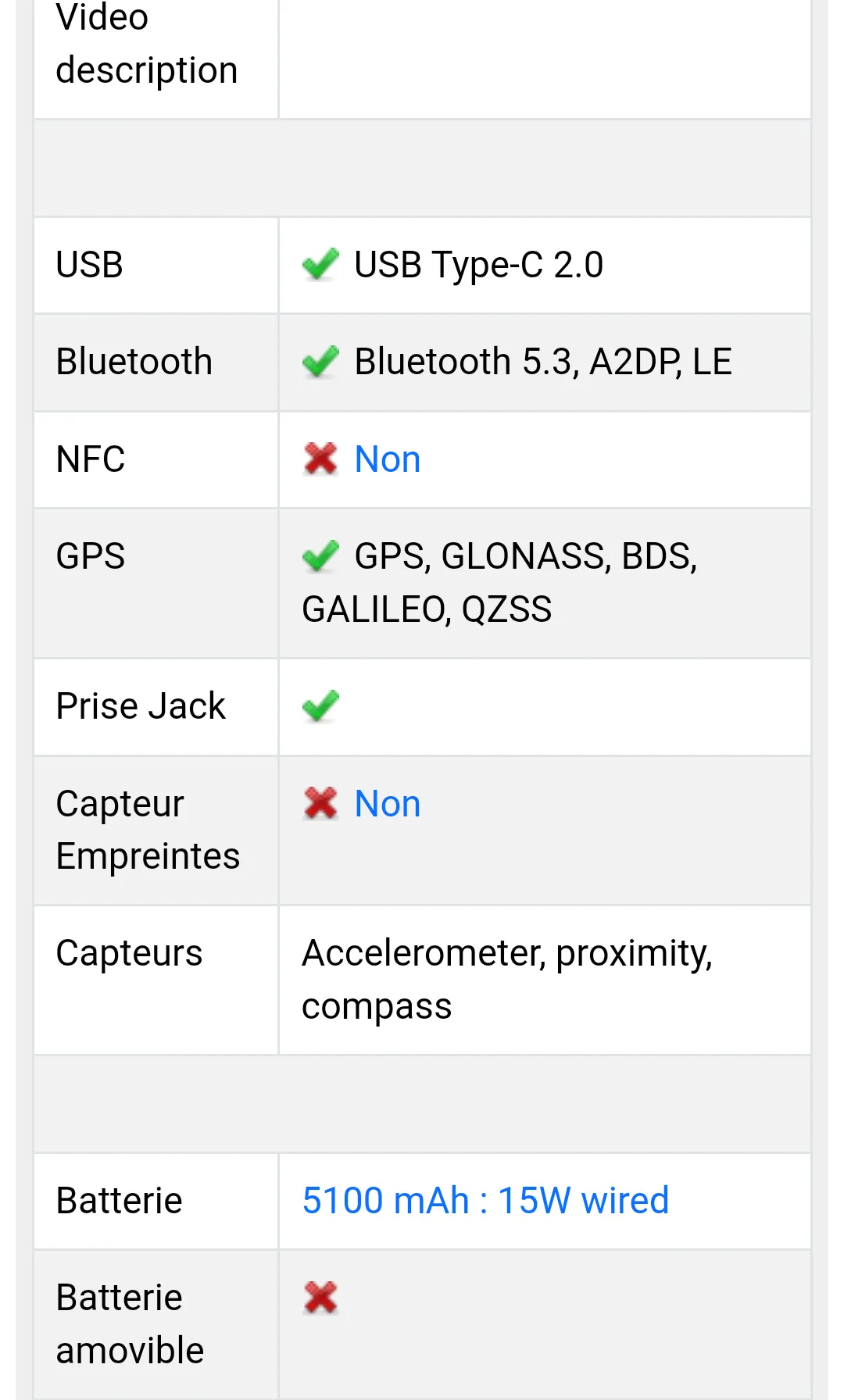Click the green checkmark in the USB row
844x1400 pixels.
(x=320, y=264)
